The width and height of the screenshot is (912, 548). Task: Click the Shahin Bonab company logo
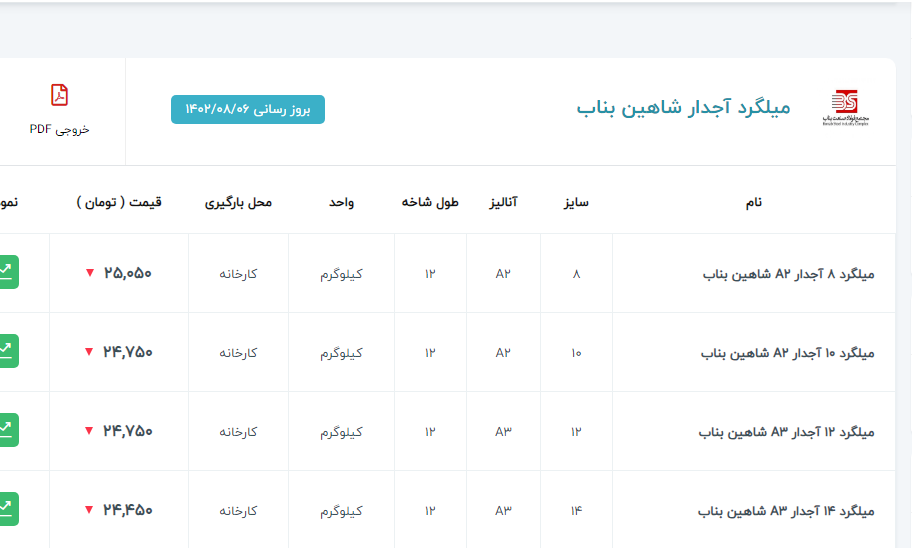(844, 107)
